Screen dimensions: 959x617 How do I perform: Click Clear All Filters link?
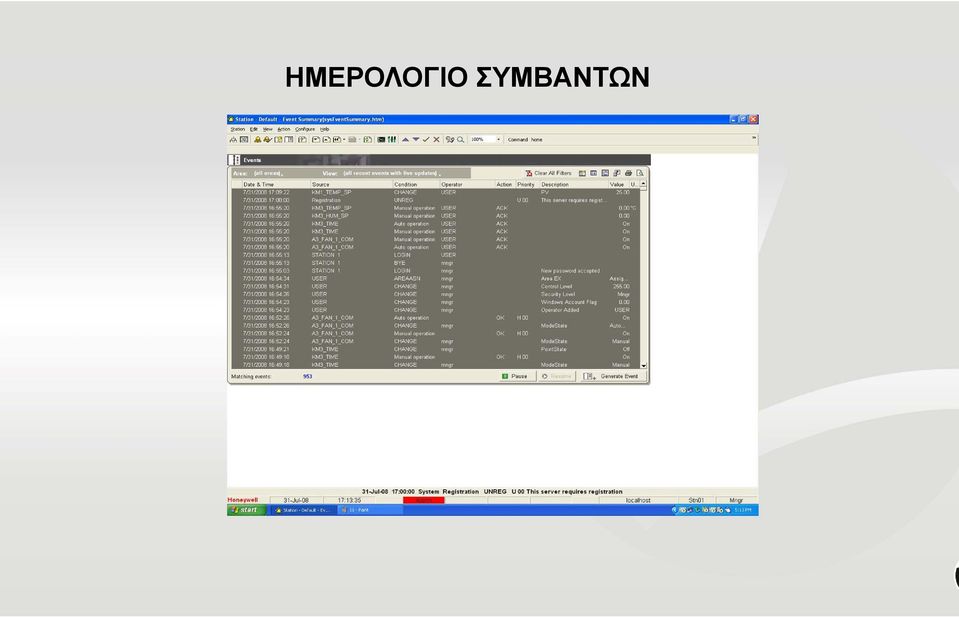coord(553,173)
